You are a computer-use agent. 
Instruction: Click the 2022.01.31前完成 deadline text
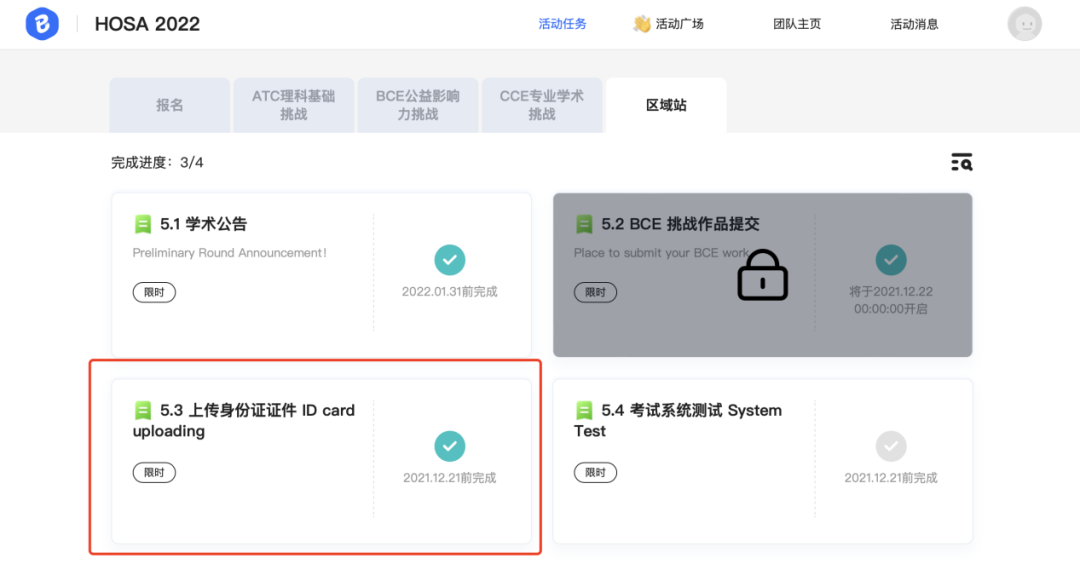(x=450, y=291)
